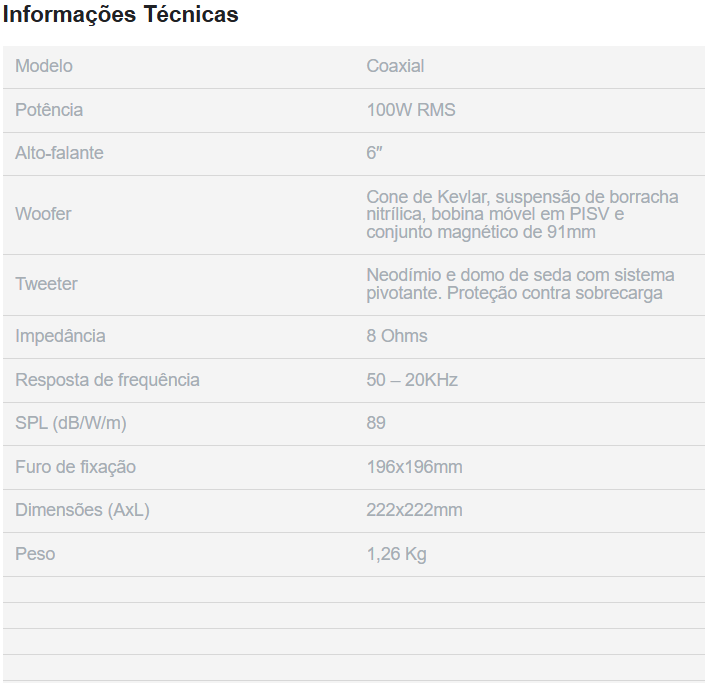
Task: Click the Neodímio tweeter description text
Action: (x=520, y=284)
